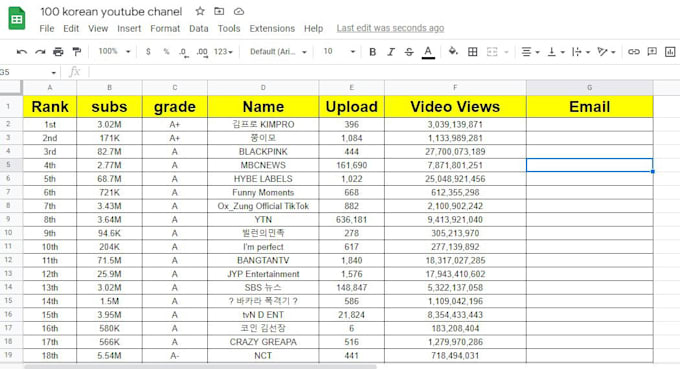Move document to folder icon
This screenshot has height=369, width=680.
tap(219, 11)
